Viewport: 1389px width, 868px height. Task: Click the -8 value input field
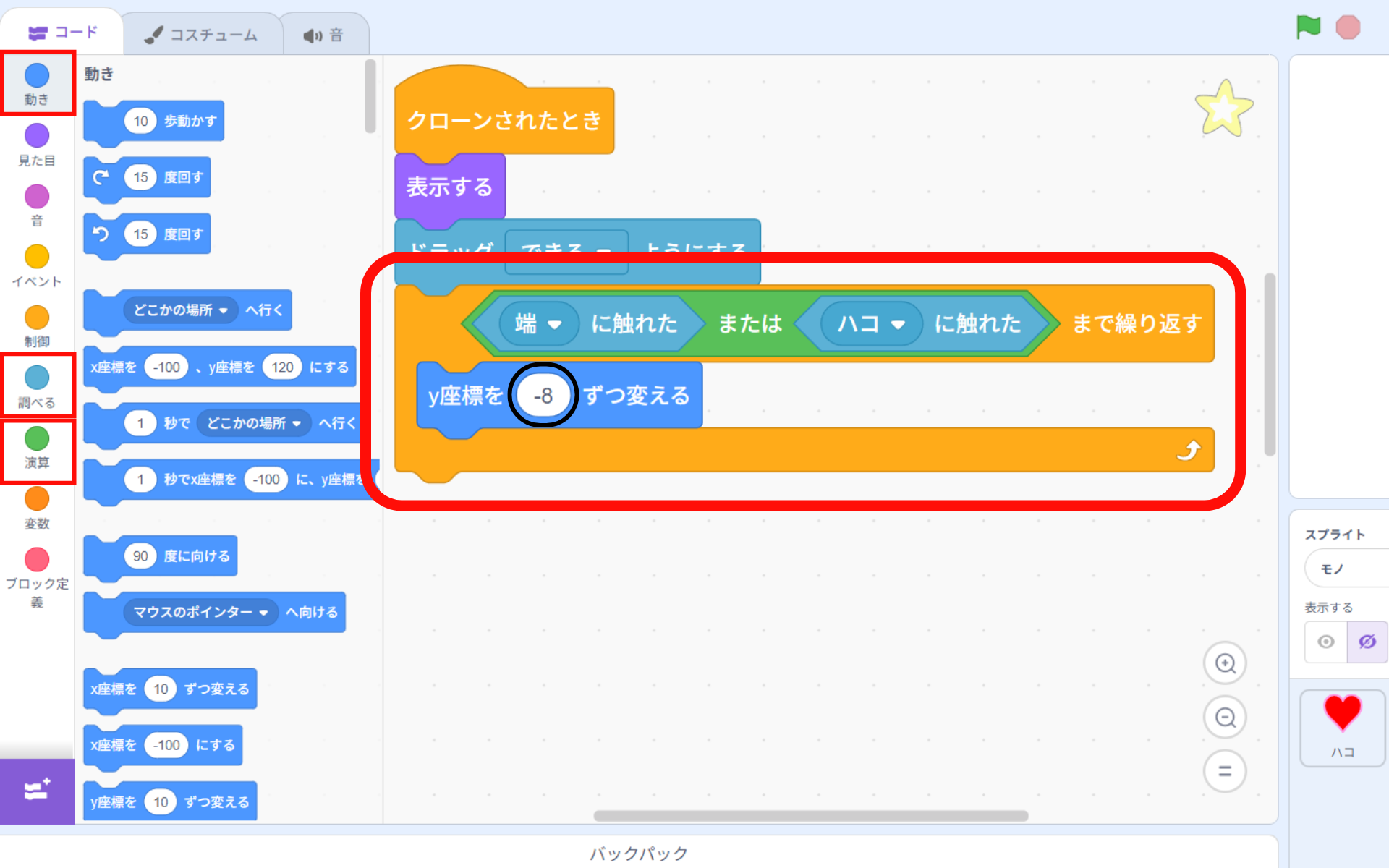tap(543, 396)
